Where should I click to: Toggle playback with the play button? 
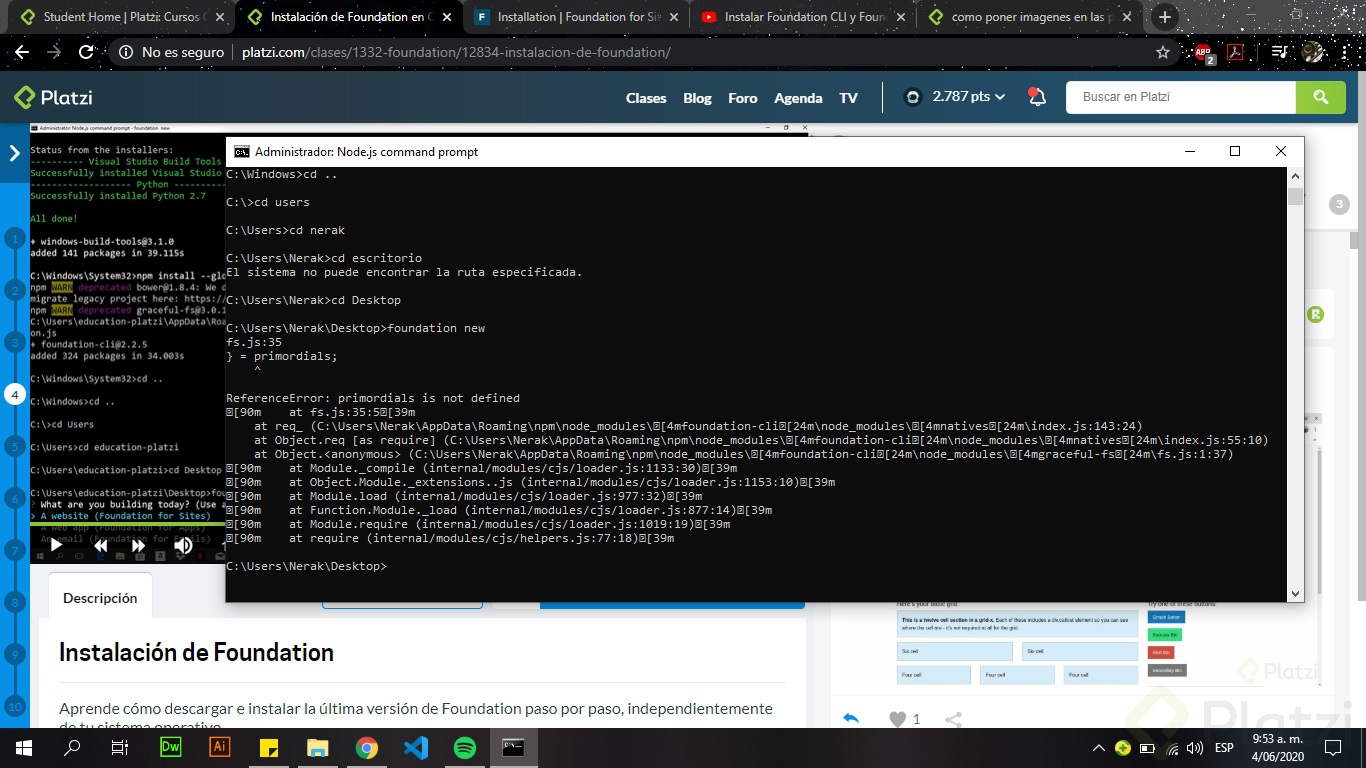click(x=55, y=545)
